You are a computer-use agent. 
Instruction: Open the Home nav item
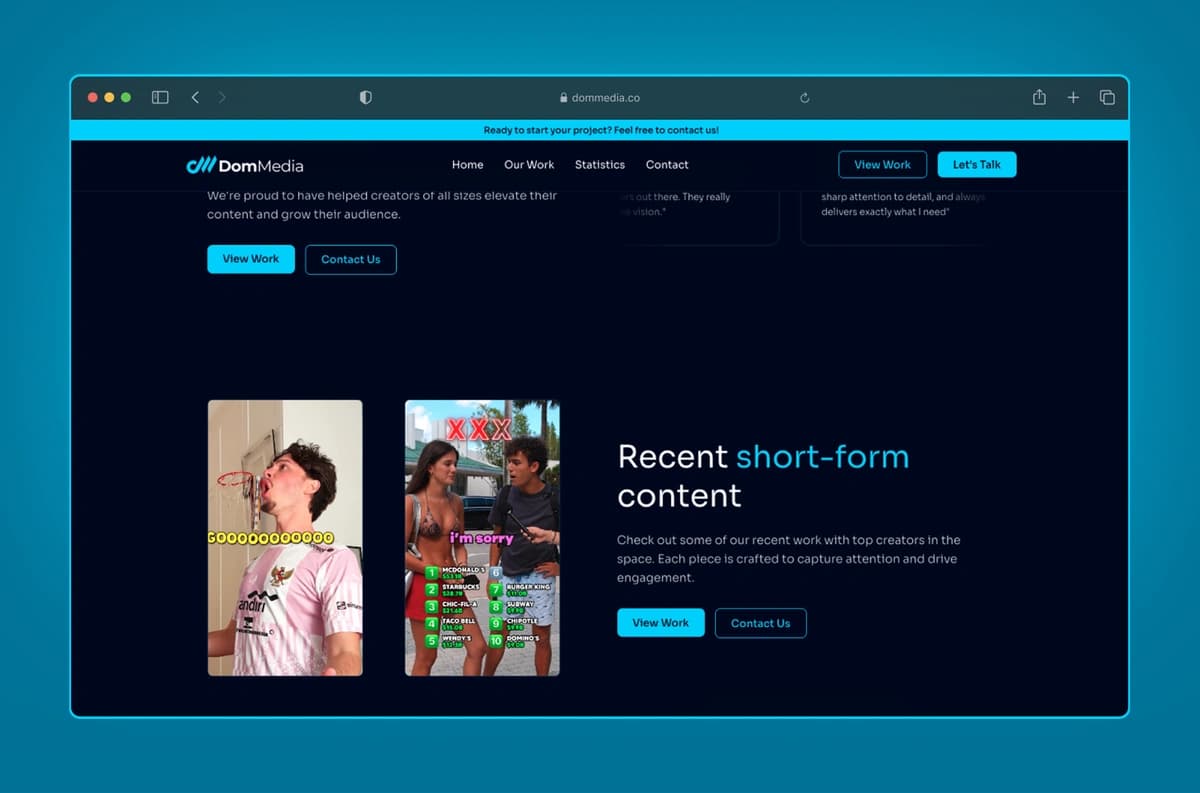click(x=467, y=165)
